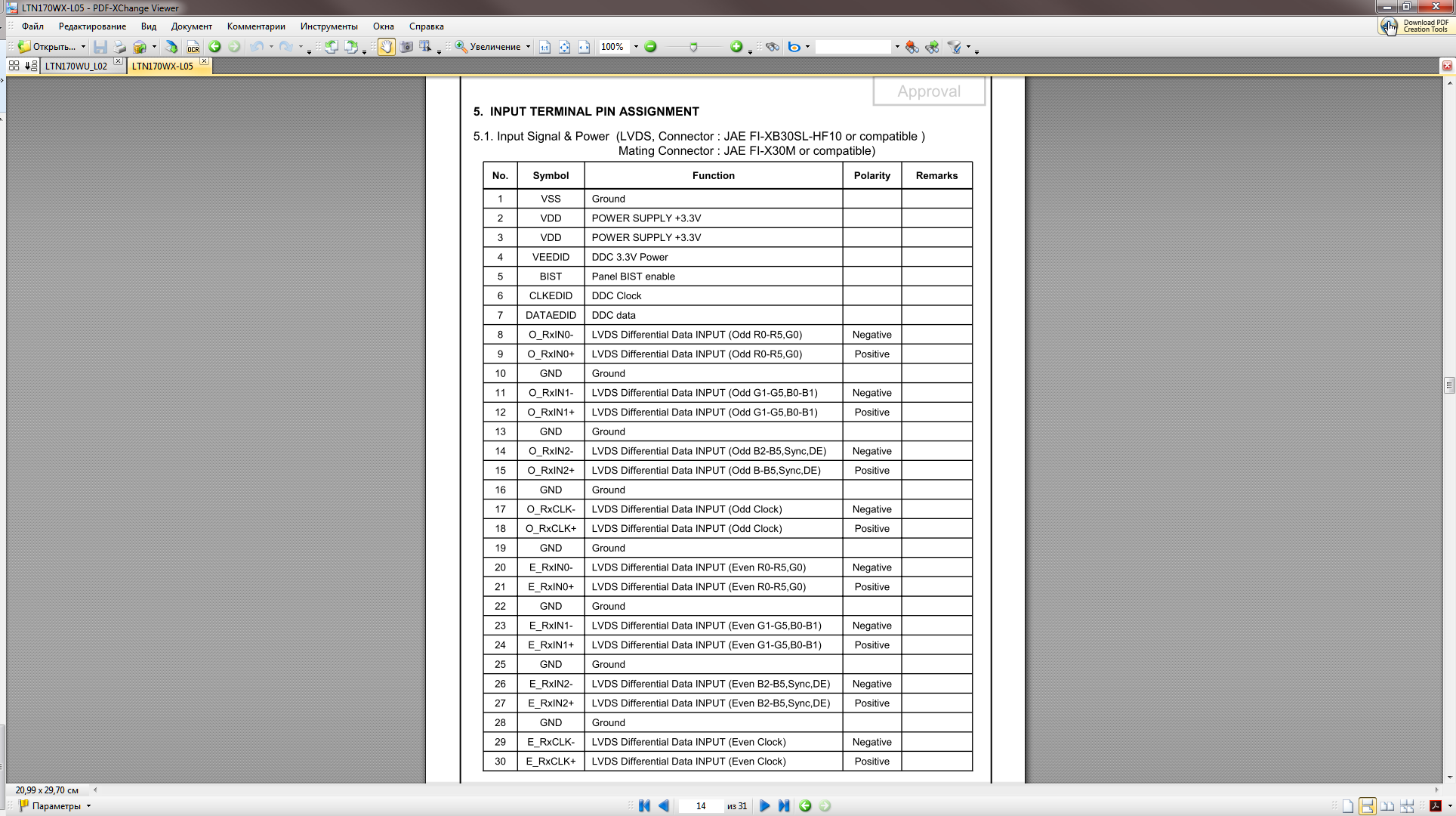The width and height of the screenshot is (1456, 816).
Task: Activate the Snapshot camera tool
Action: tap(406, 47)
